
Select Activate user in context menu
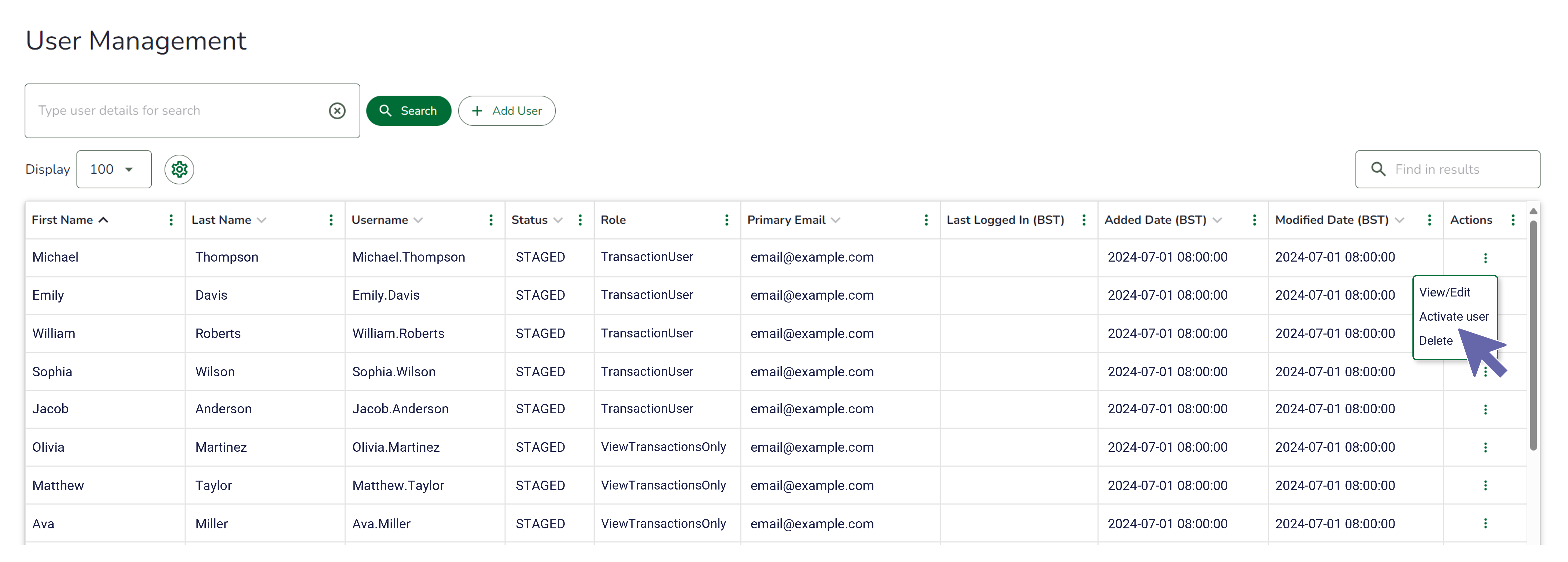[1454, 316]
